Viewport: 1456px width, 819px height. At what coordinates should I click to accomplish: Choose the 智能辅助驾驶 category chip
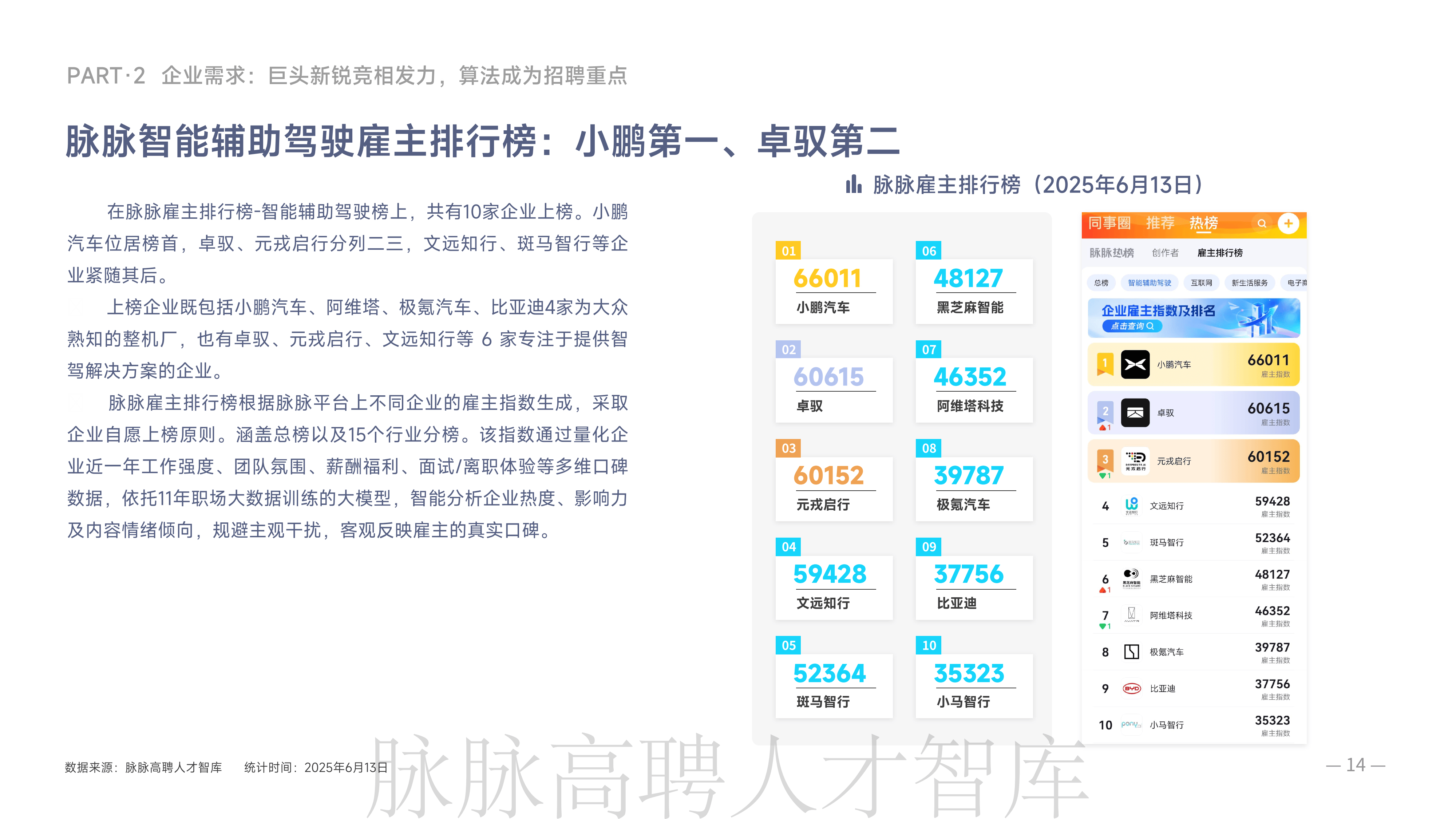point(1150,282)
